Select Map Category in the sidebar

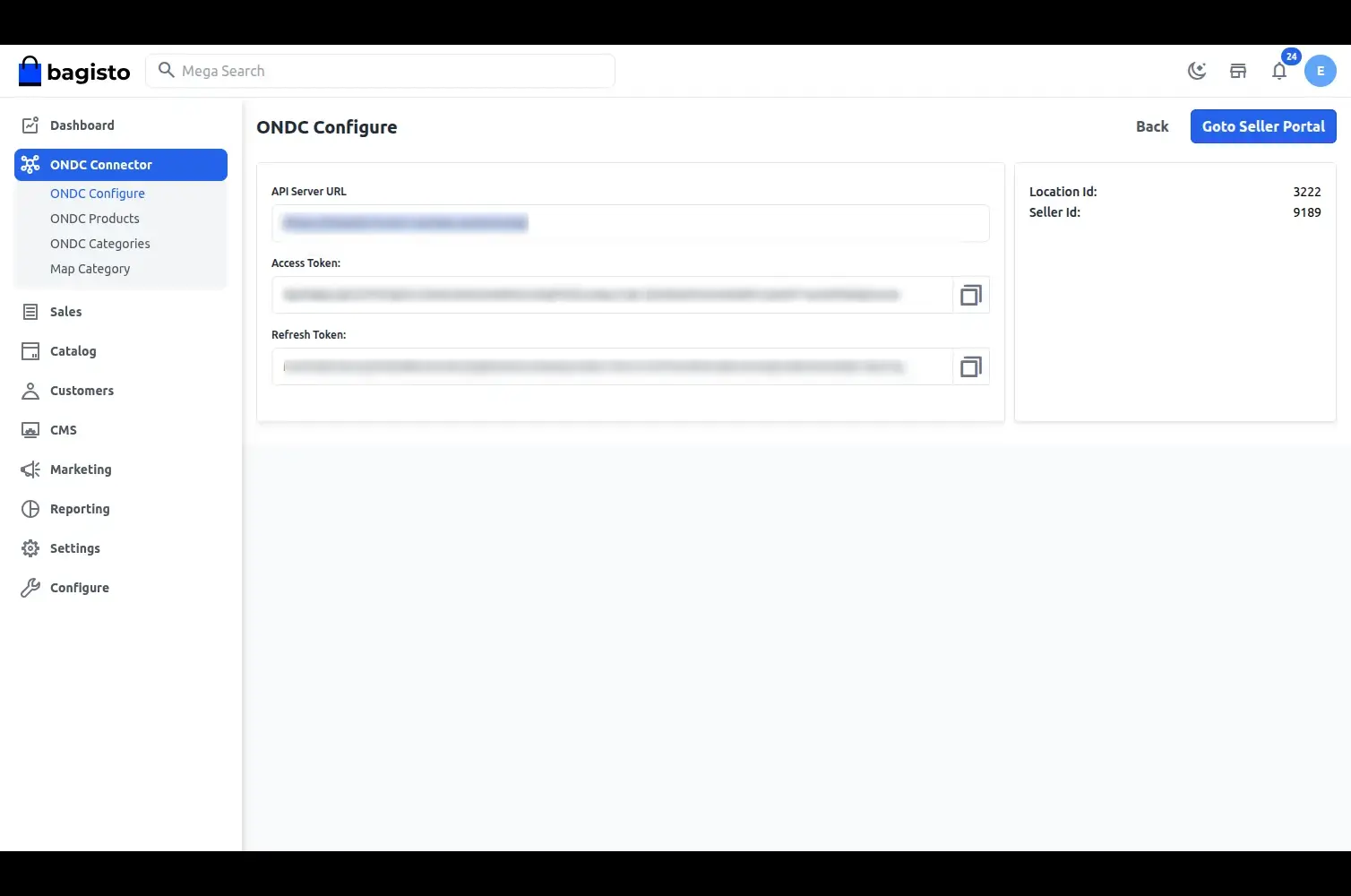[90, 268]
